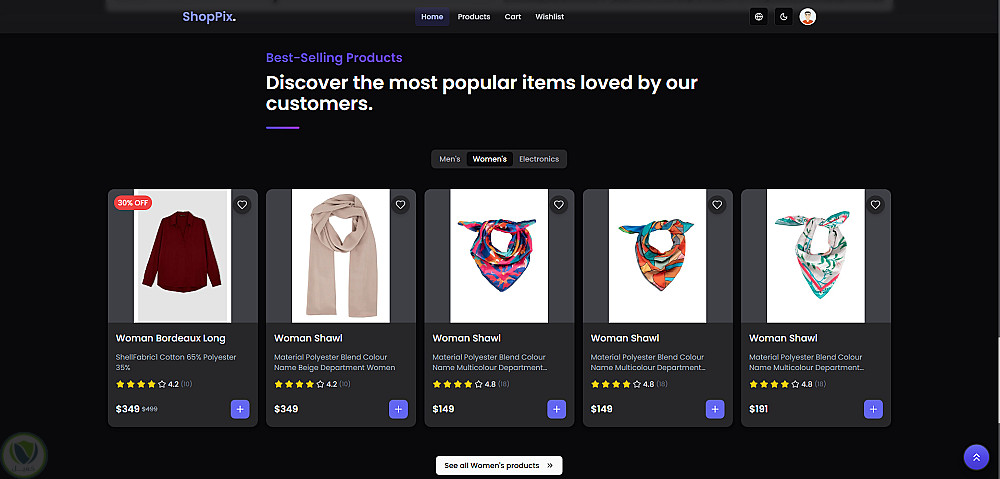Viewport: 1000px width, 479px height.
Task: Go to Cart in navigation bar
Action: pyautogui.click(x=513, y=17)
